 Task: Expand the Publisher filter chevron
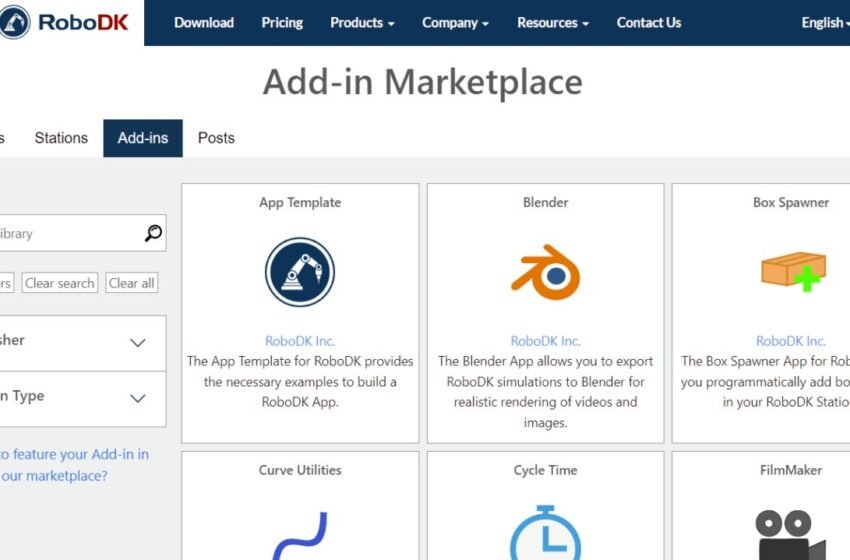click(x=138, y=343)
